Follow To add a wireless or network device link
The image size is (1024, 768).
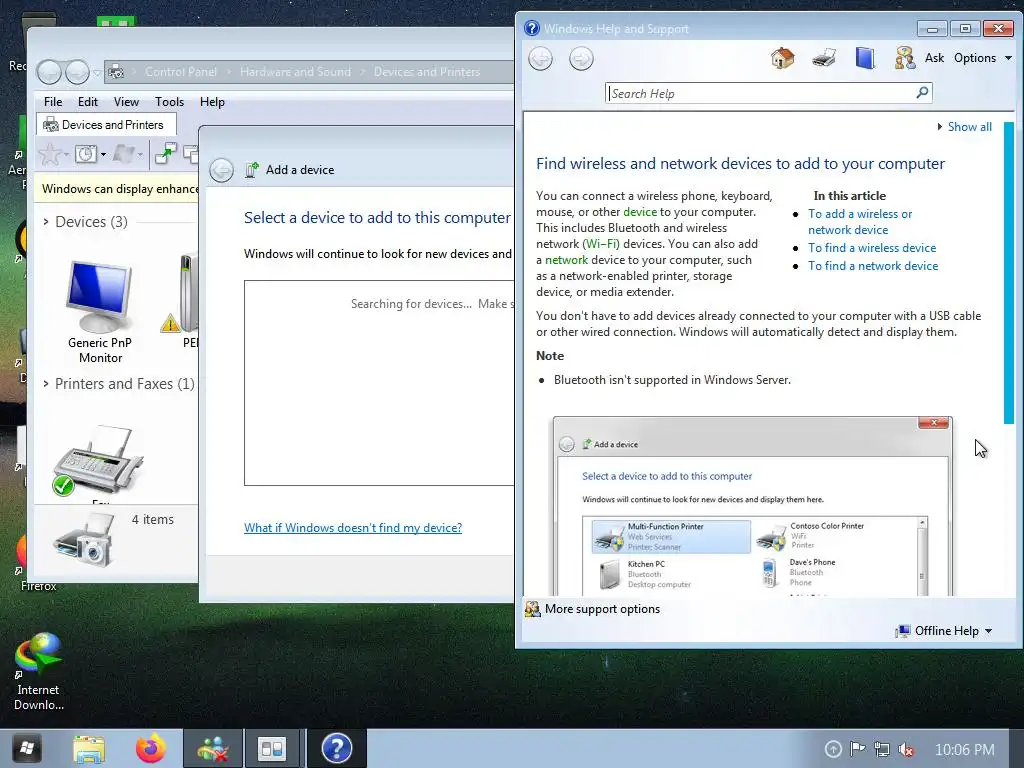pos(860,222)
